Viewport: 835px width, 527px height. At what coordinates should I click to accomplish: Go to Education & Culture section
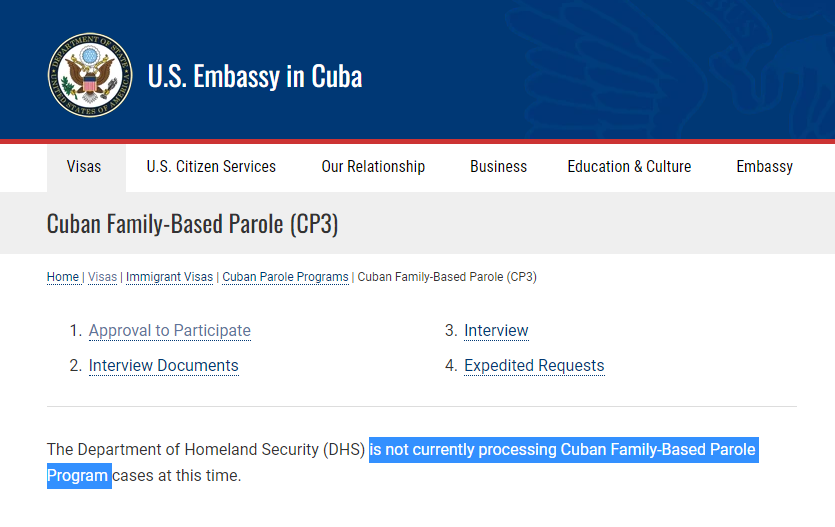(x=629, y=167)
